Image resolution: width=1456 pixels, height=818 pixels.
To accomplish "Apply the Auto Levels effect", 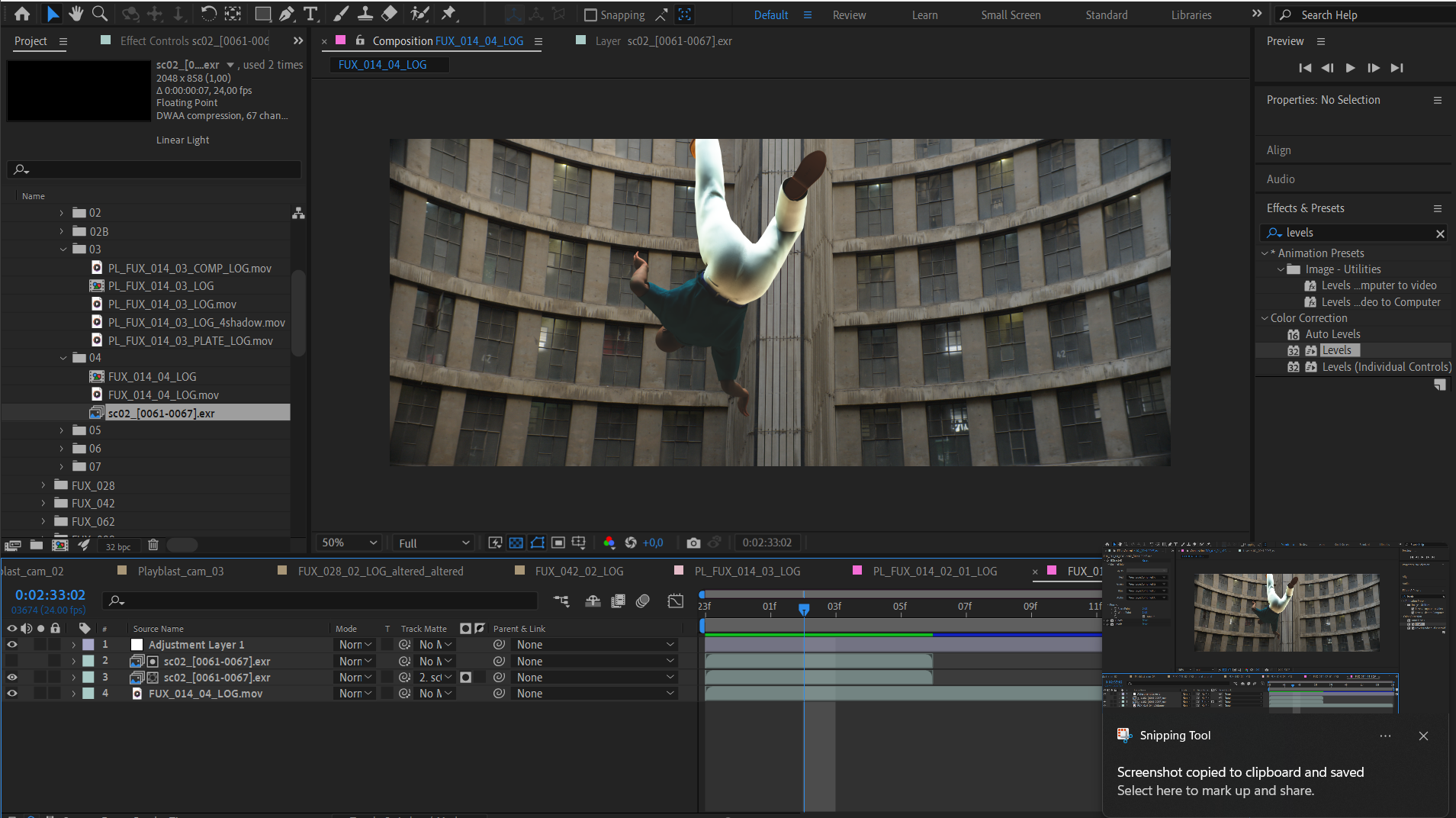I will coord(1332,334).
